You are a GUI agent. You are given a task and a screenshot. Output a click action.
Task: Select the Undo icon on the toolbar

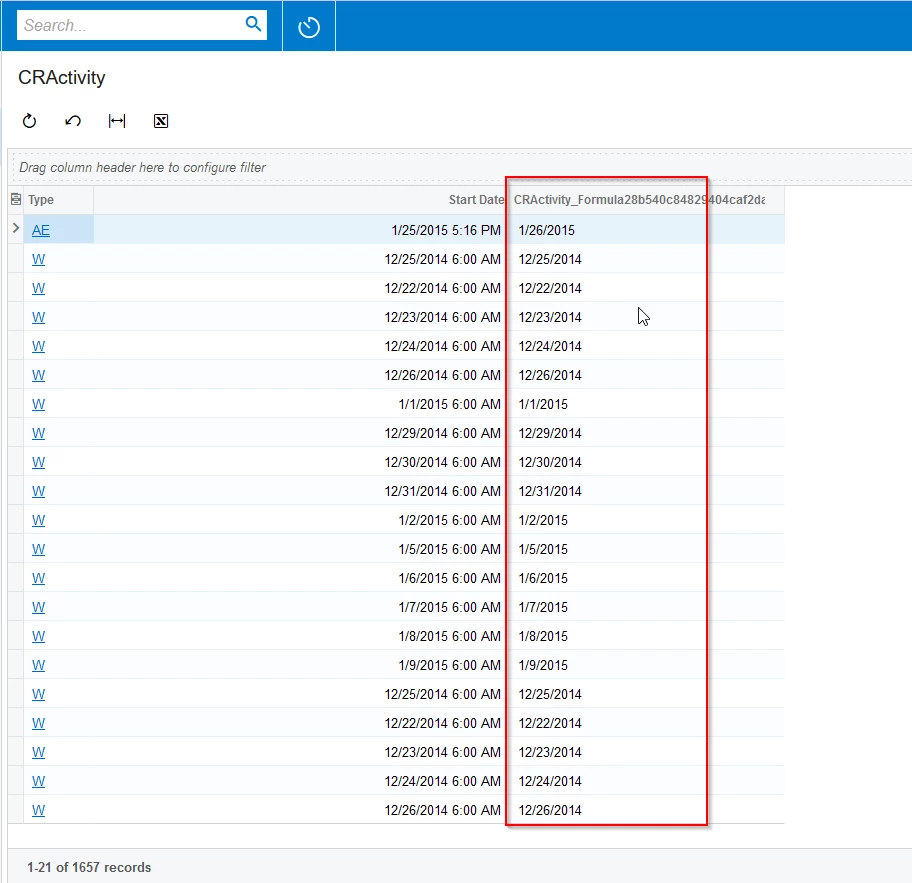[x=72, y=120]
